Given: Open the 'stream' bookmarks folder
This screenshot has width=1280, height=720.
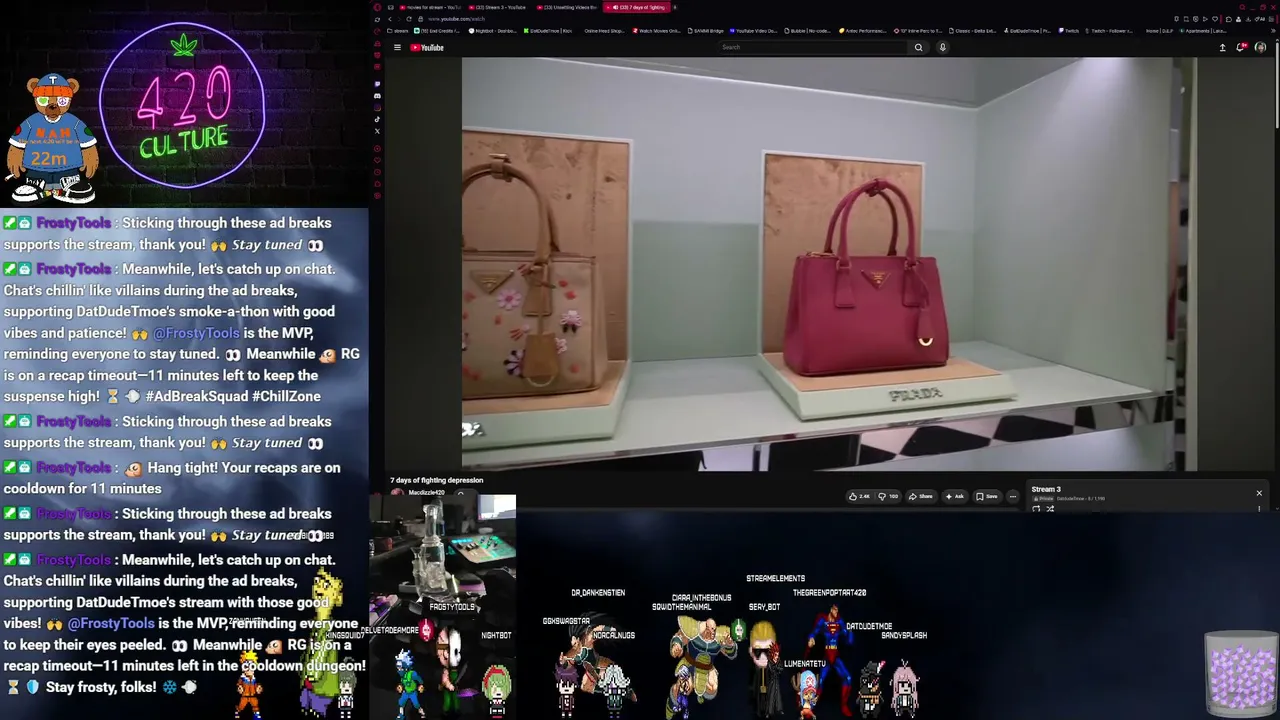Looking at the screenshot, I should pos(399,31).
